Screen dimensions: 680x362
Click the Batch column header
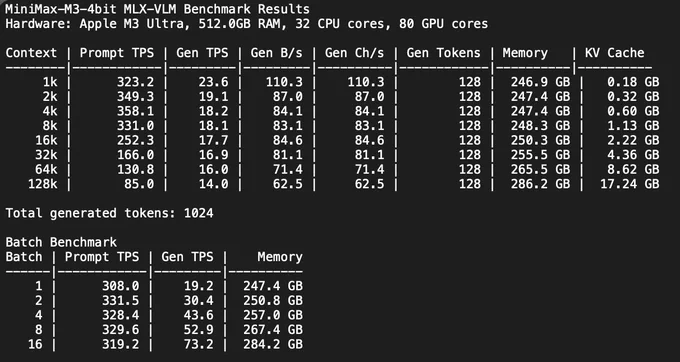[24, 257]
